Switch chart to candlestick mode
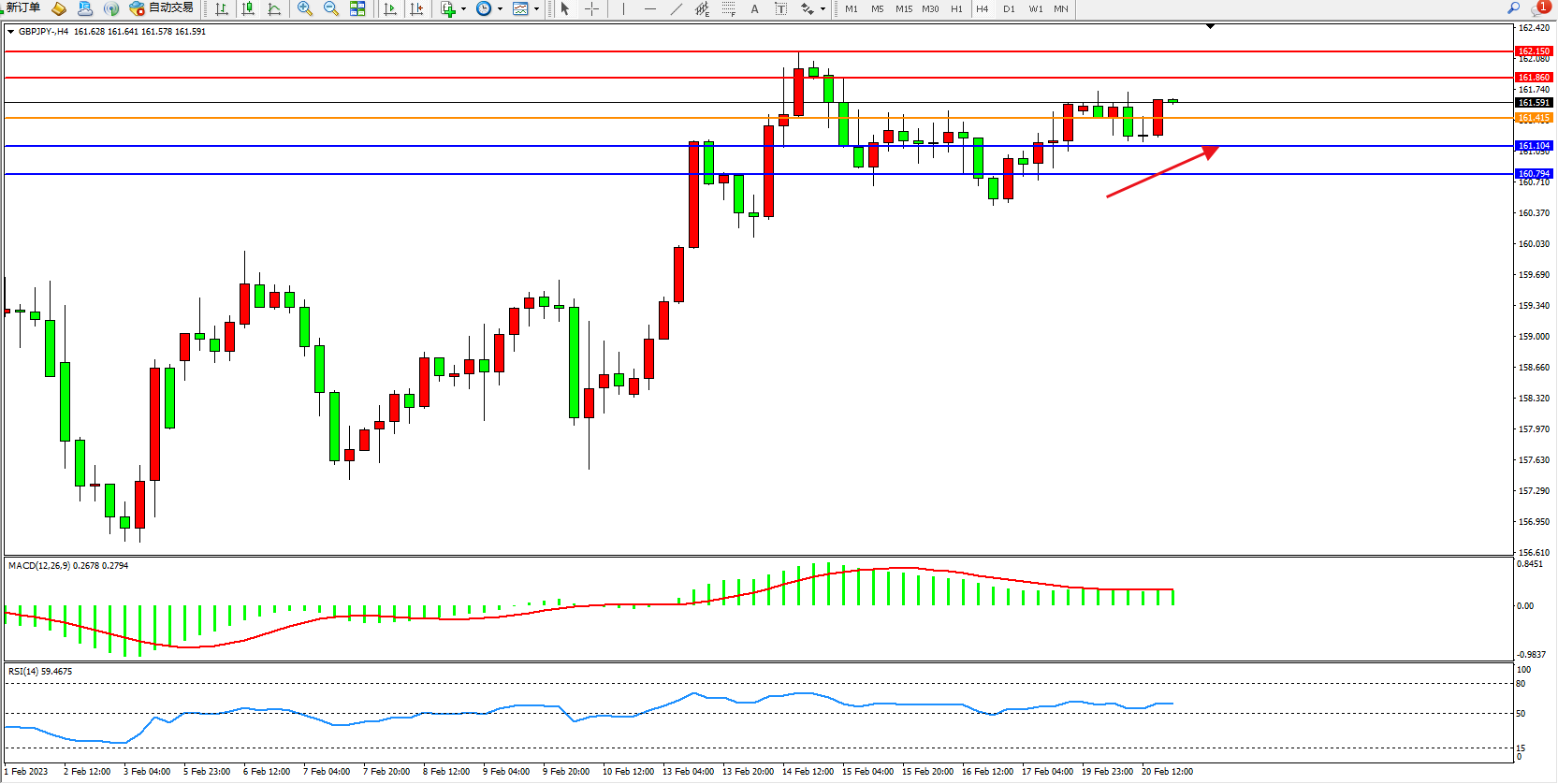The image size is (1558, 784). point(248,8)
